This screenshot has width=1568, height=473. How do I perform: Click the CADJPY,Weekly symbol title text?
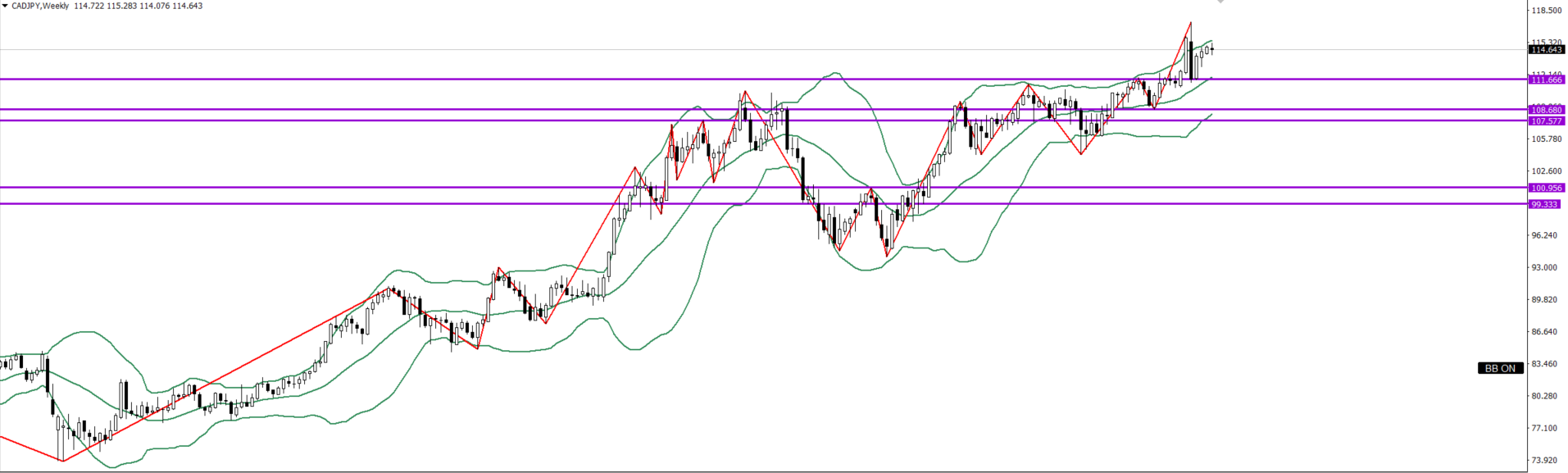pos(40,6)
